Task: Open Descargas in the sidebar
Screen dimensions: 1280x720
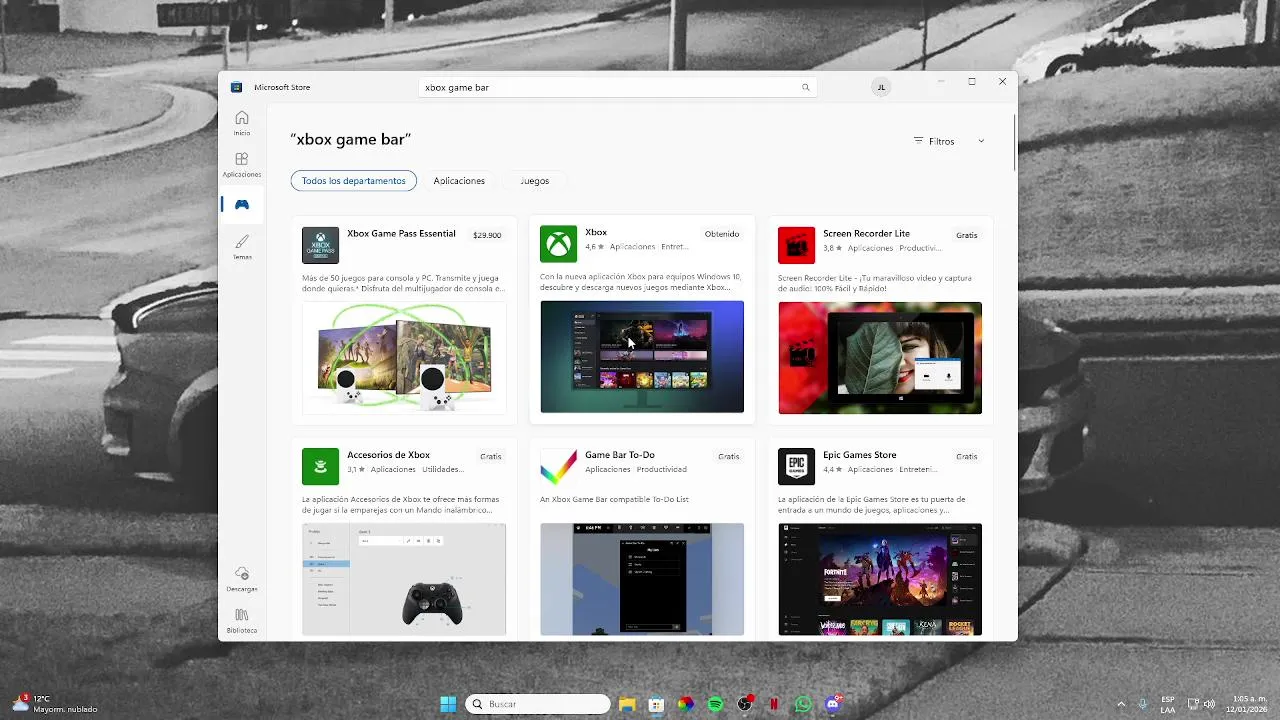Action: coord(242,579)
